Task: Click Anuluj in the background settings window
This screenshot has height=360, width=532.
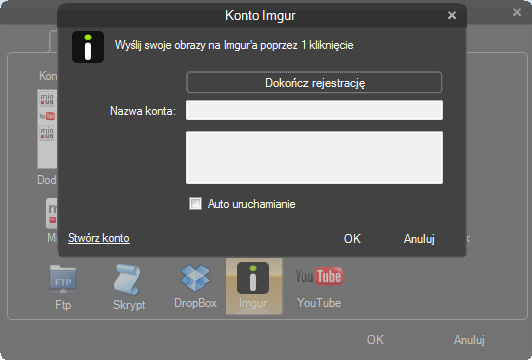Action: point(469,340)
